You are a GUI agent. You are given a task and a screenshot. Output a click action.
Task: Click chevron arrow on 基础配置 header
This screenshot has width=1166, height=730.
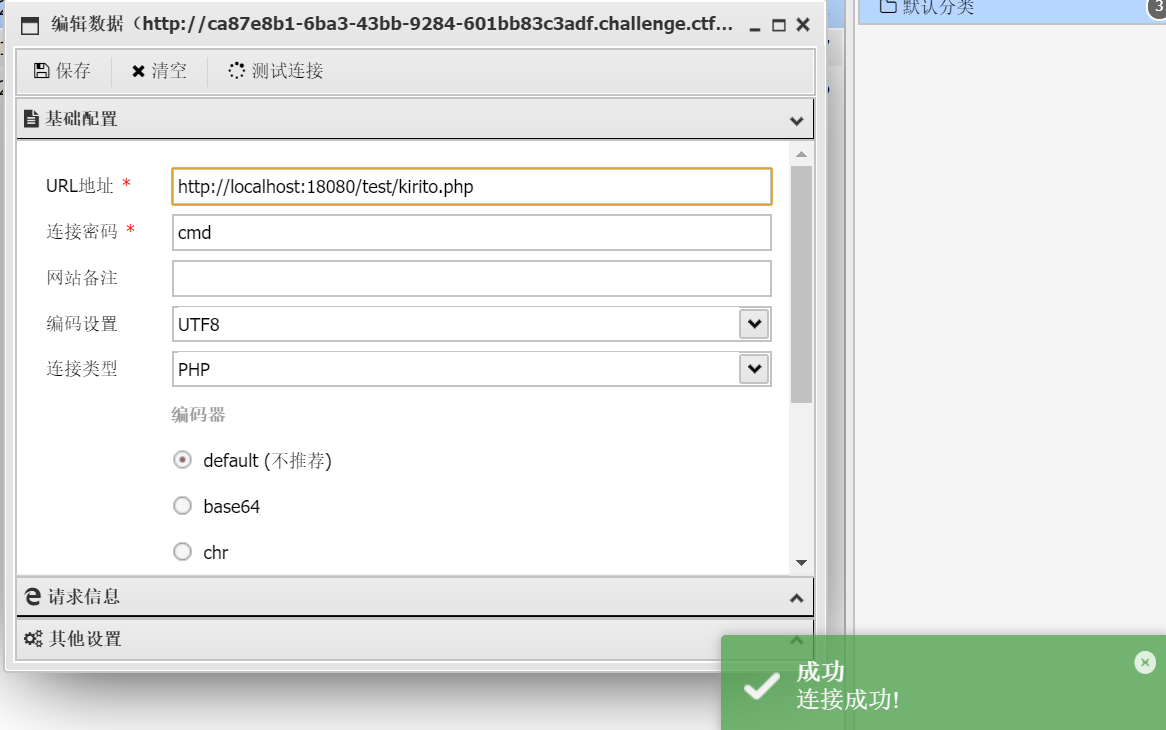[x=796, y=120]
